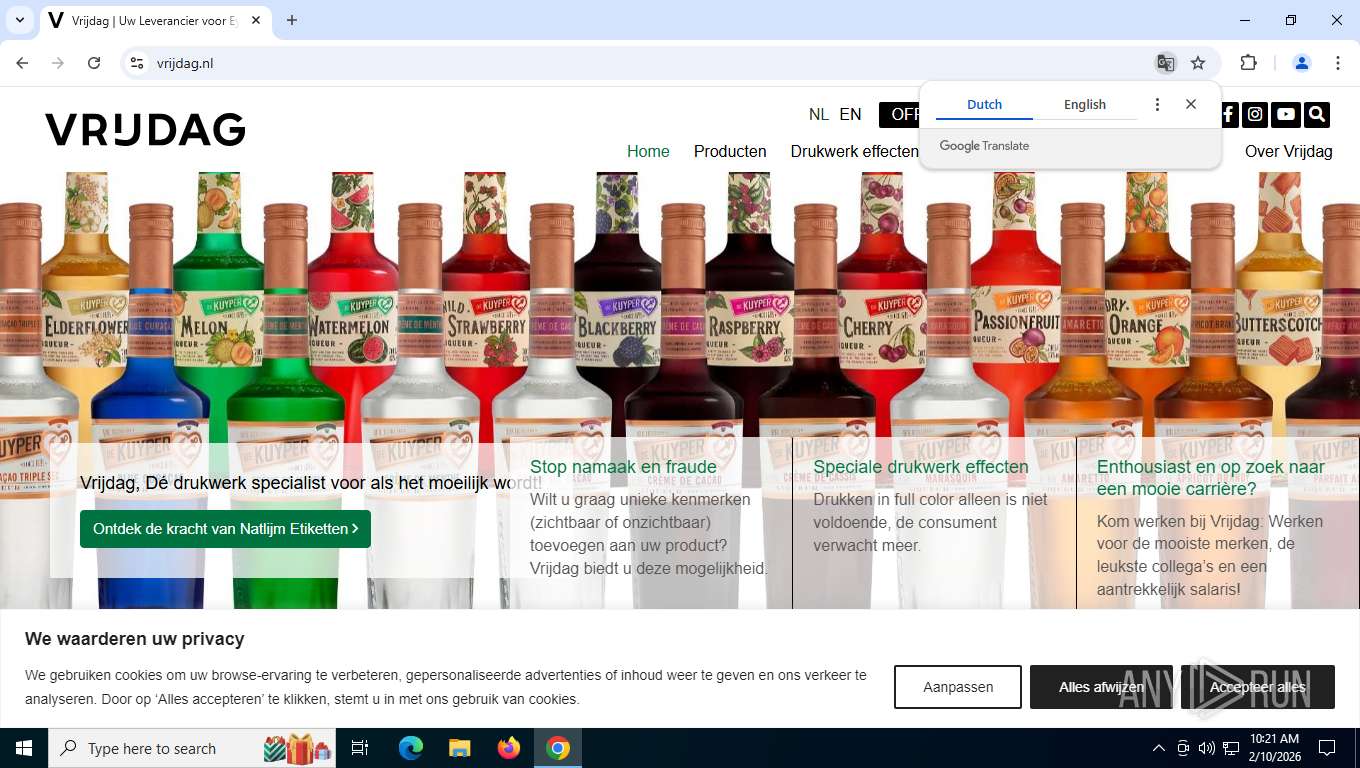Click the browser back arrow

point(22,63)
